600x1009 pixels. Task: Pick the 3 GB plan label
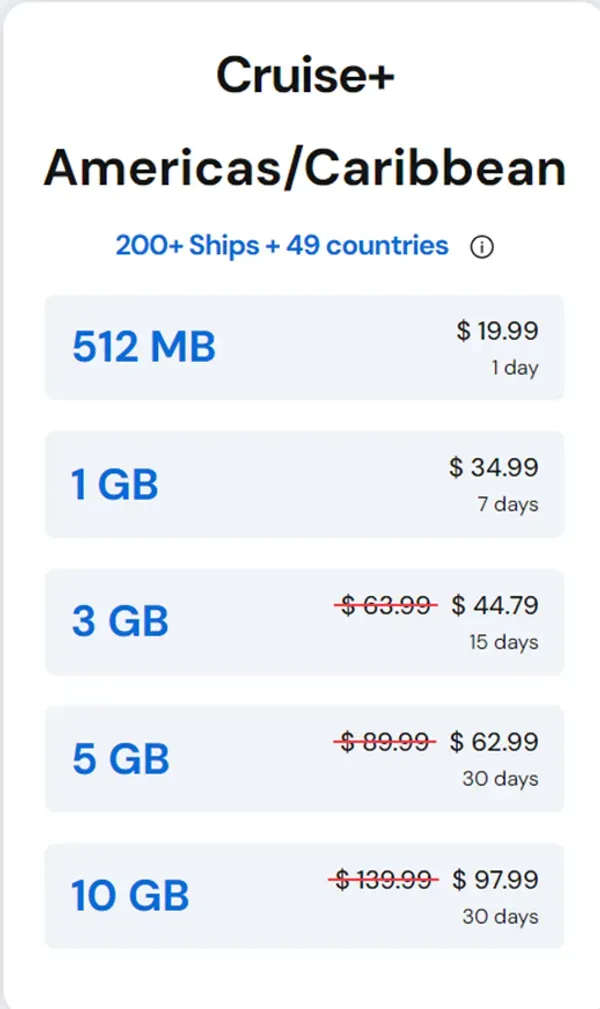coord(120,621)
